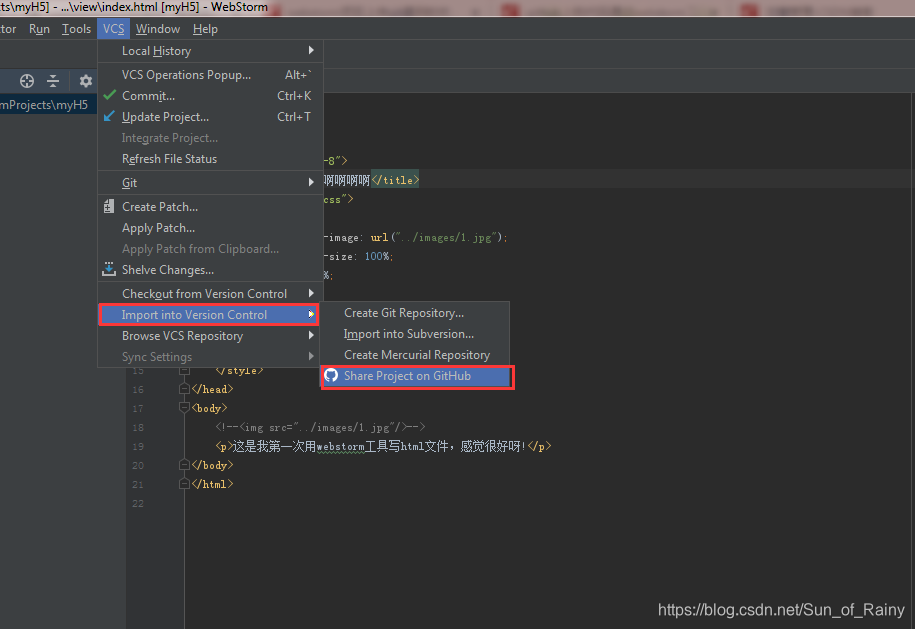Click the commented img line

tap(320, 427)
